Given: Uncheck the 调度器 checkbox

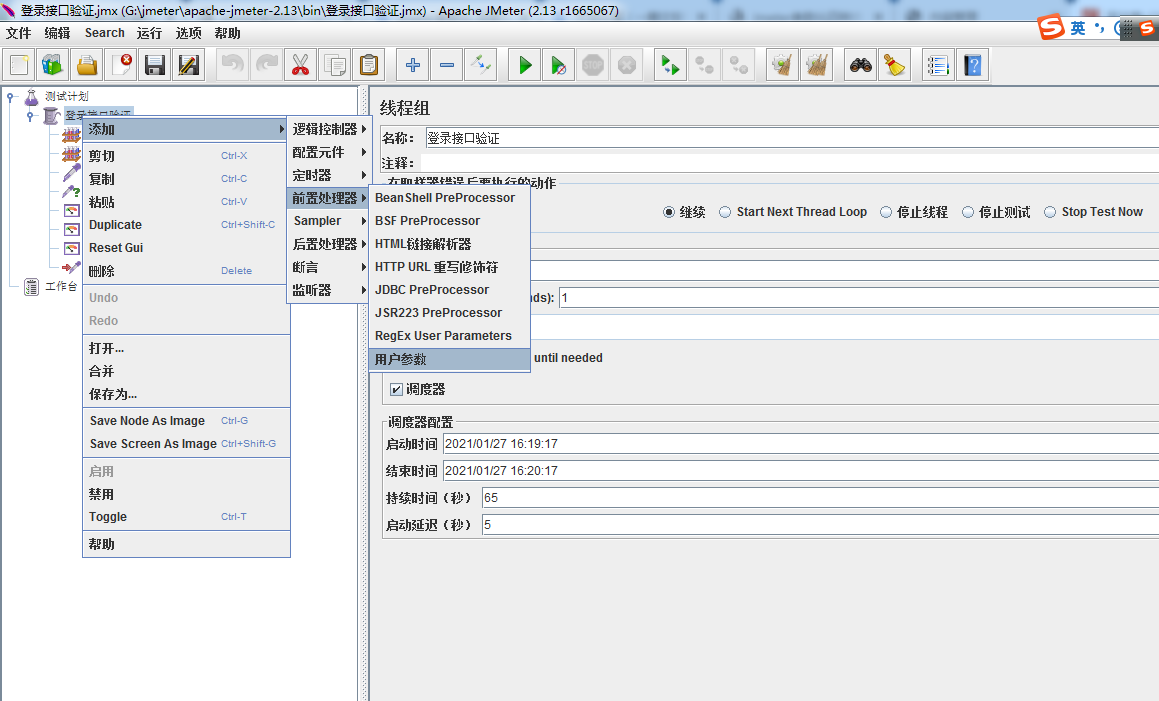Looking at the screenshot, I should (396, 390).
